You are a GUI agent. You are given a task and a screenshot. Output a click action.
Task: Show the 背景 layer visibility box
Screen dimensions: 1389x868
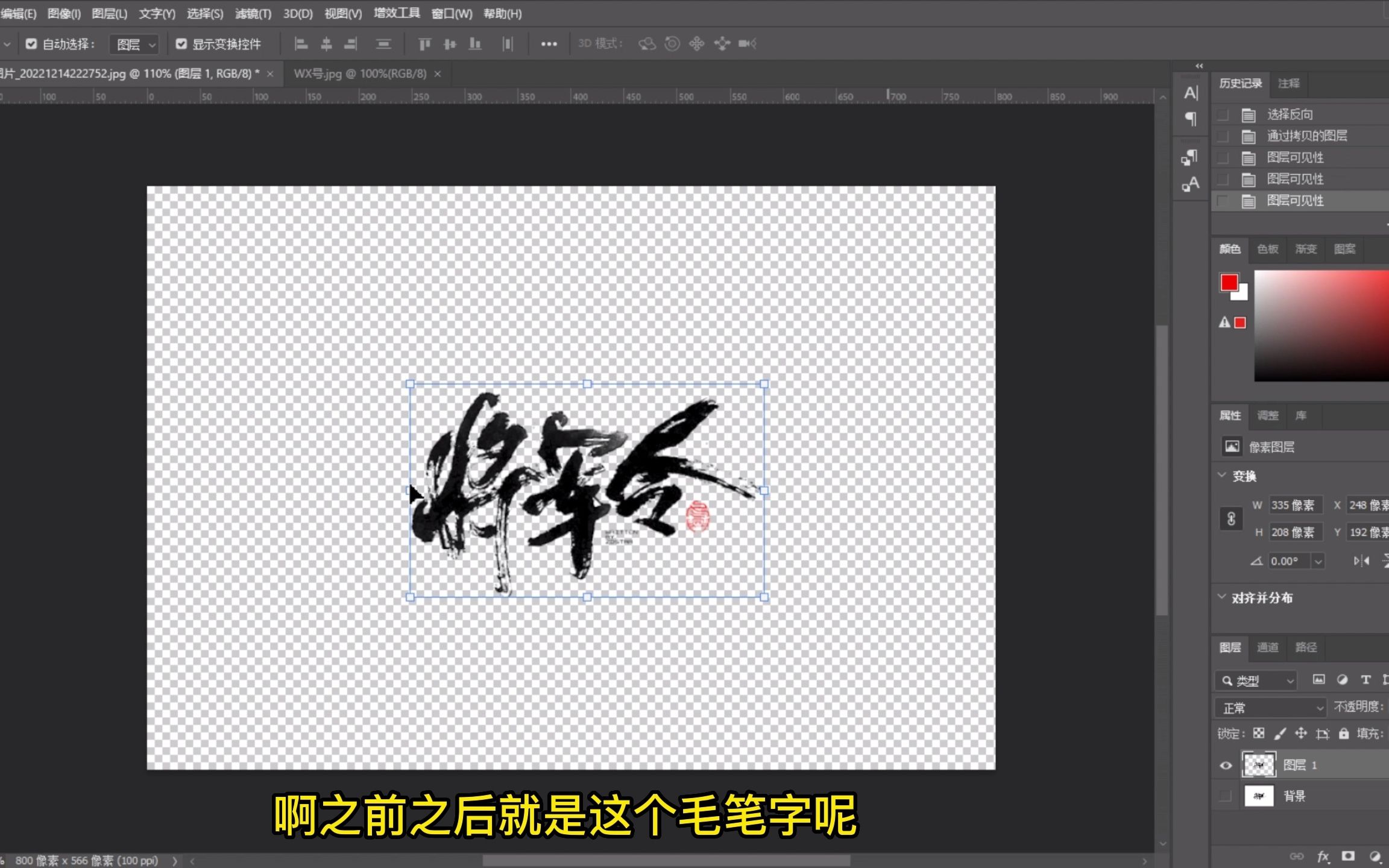[x=1225, y=796]
